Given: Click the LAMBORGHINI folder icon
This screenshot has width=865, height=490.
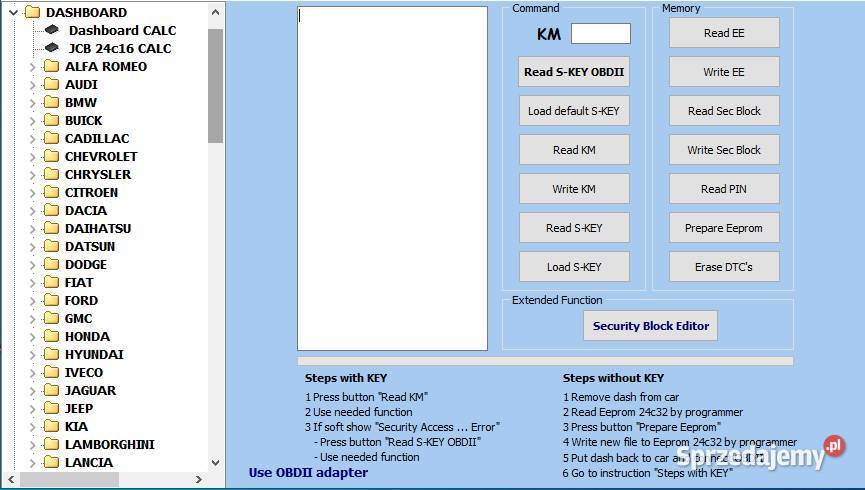Looking at the screenshot, I should (x=51, y=444).
